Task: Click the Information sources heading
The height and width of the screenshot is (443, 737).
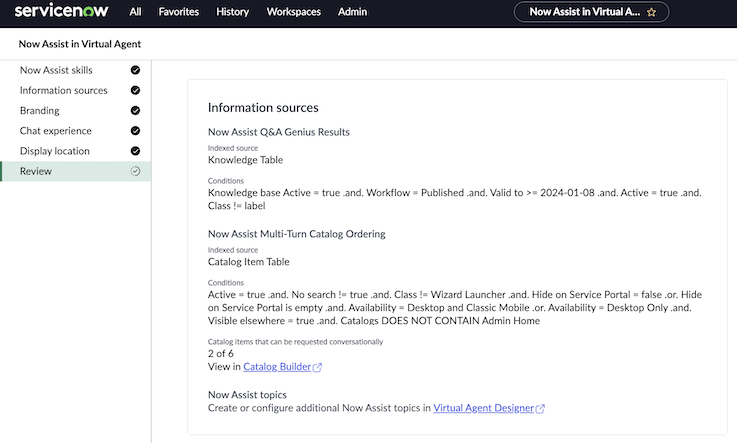Action: point(263,108)
